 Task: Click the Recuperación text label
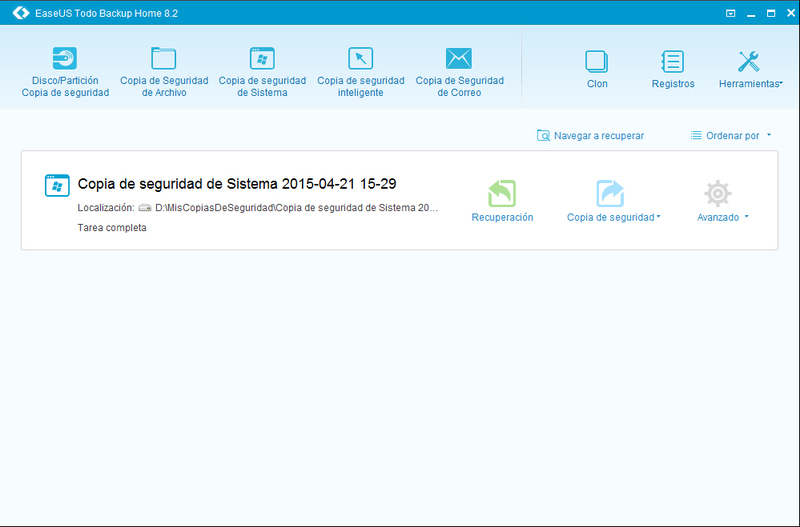tap(502, 217)
